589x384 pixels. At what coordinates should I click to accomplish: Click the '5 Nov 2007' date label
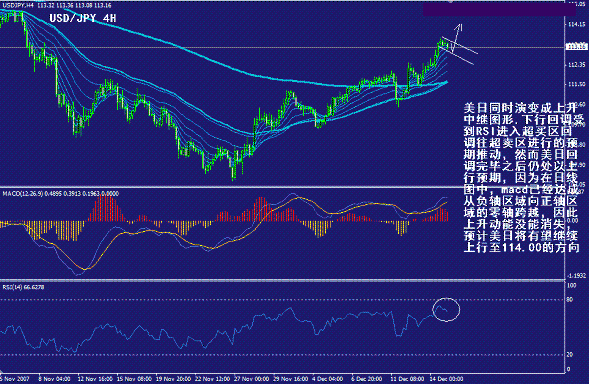pyautogui.click(x=15, y=379)
